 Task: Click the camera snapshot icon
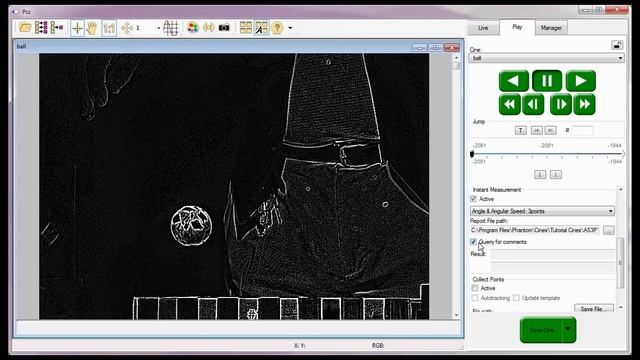[x=224, y=28]
